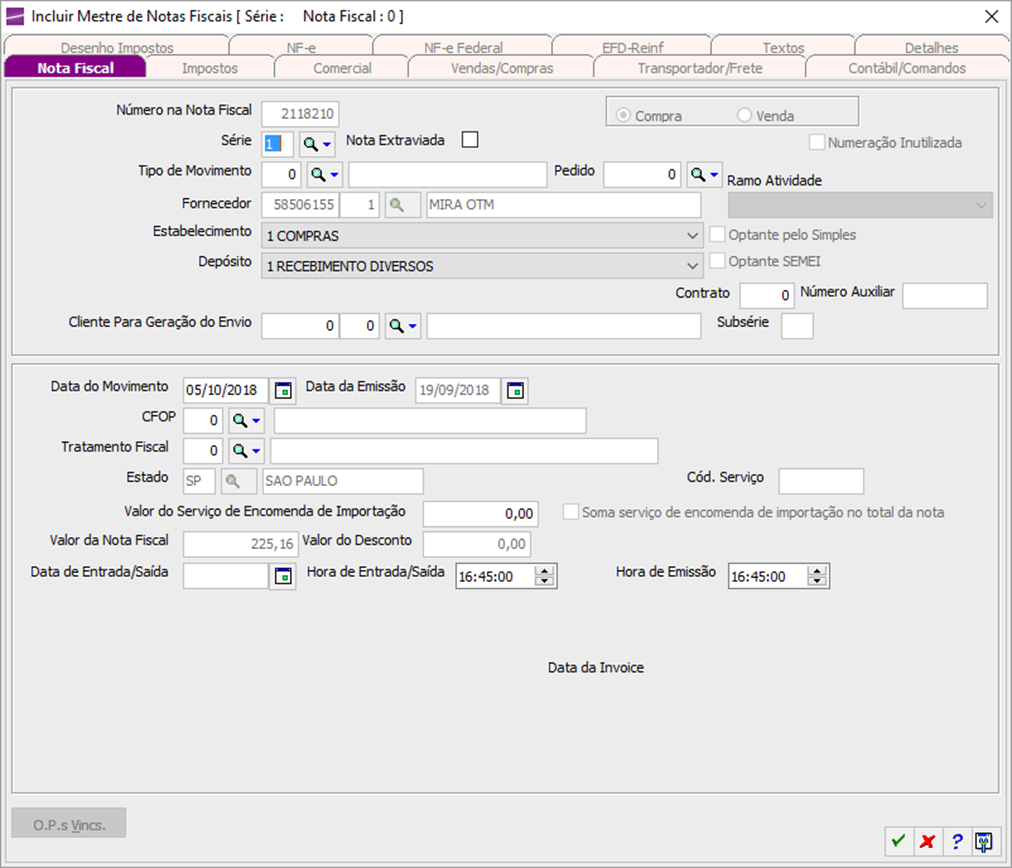Open calendar for Data de Entrada/Saída
The width and height of the screenshot is (1012, 868).
(284, 576)
